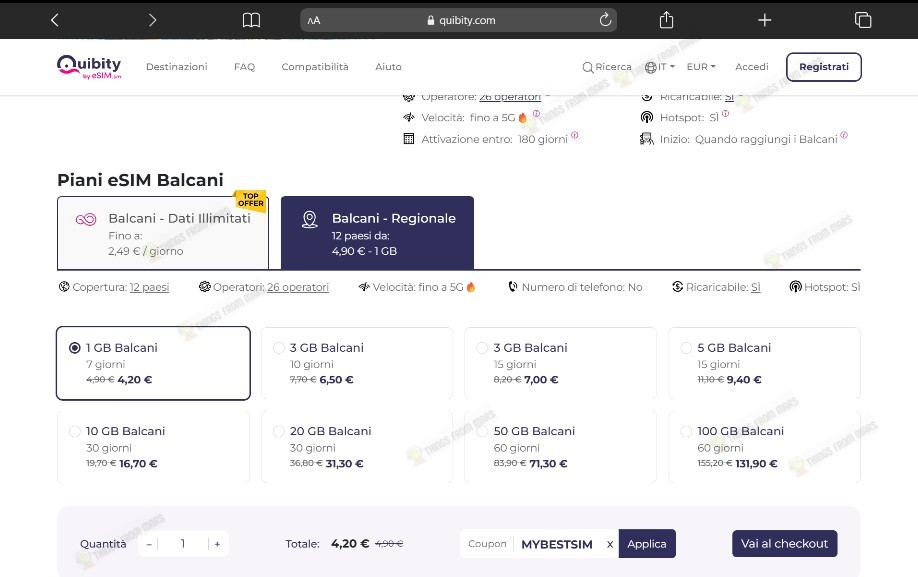The width and height of the screenshot is (918, 577).
Task: Clear the coupon with the X icon
Action: 609,544
